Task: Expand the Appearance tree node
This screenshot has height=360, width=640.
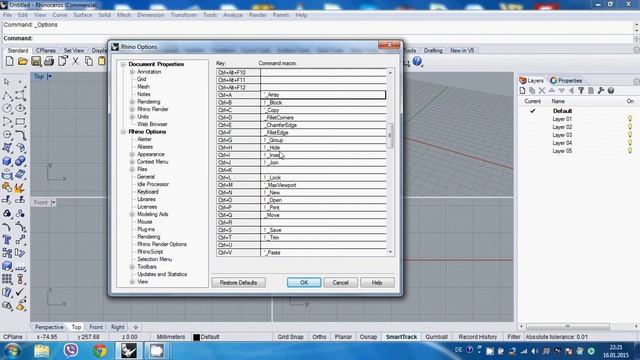Action: pyautogui.click(x=132, y=154)
